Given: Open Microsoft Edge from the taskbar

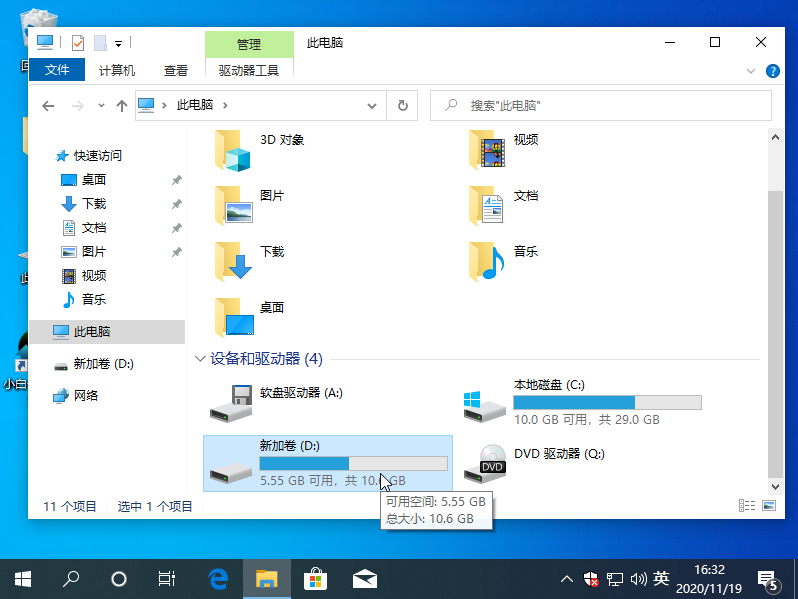Looking at the screenshot, I should coord(218,578).
